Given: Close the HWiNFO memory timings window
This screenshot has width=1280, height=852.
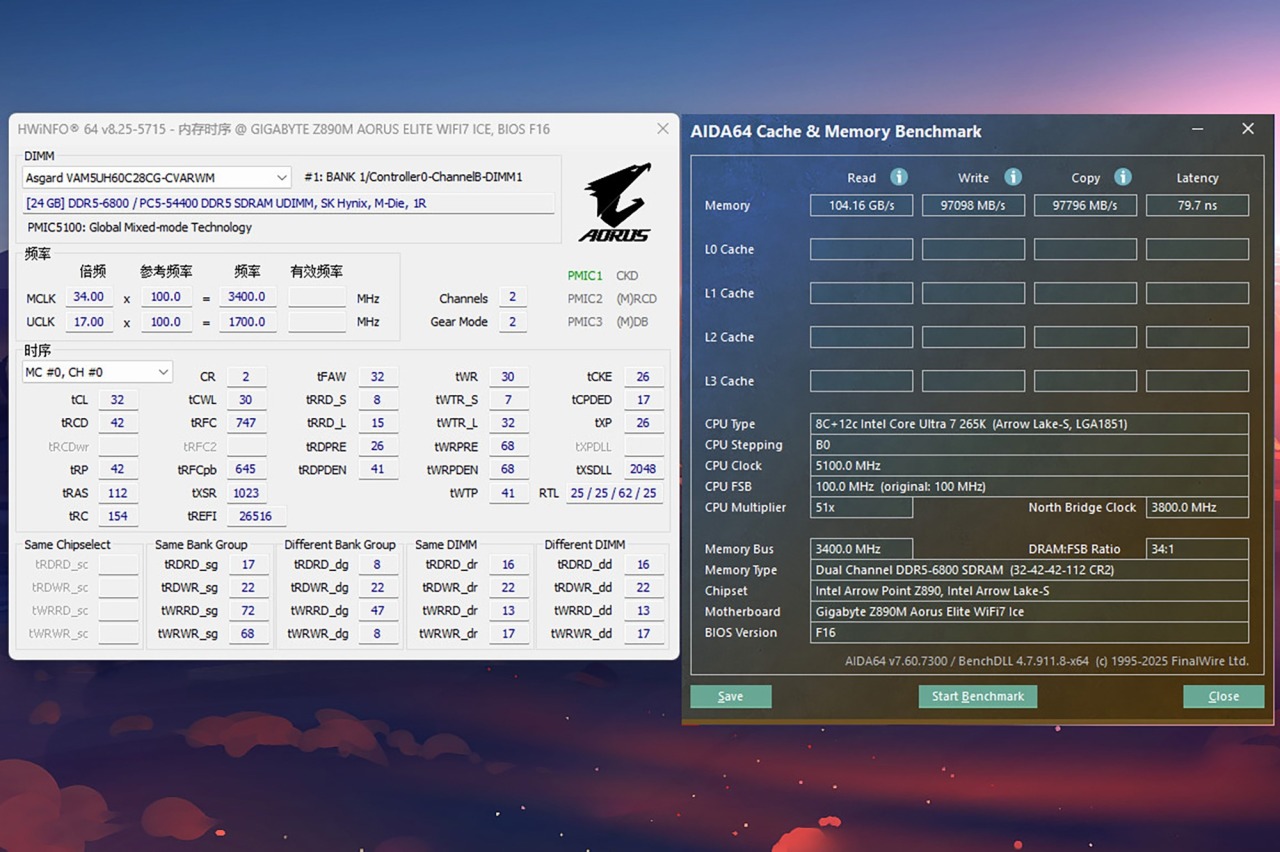Looking at the screenshot, I should [662, 129].
